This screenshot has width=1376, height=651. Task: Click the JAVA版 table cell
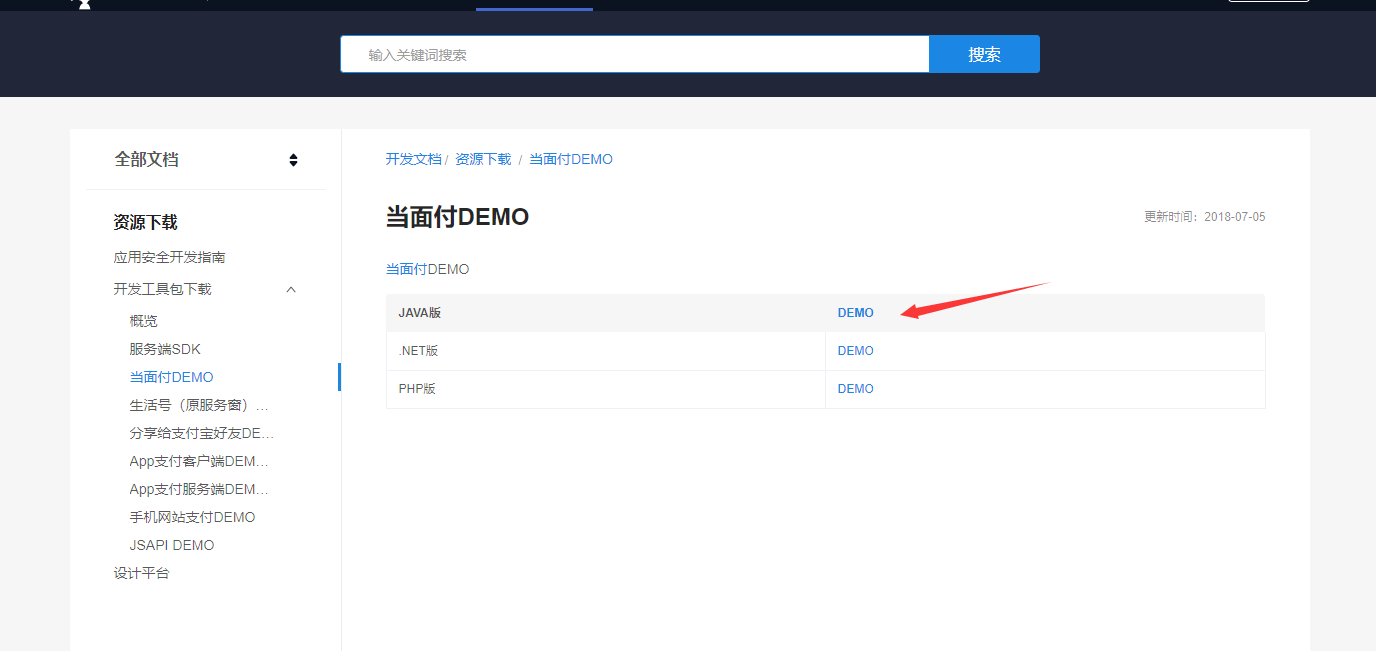point(606,313)
